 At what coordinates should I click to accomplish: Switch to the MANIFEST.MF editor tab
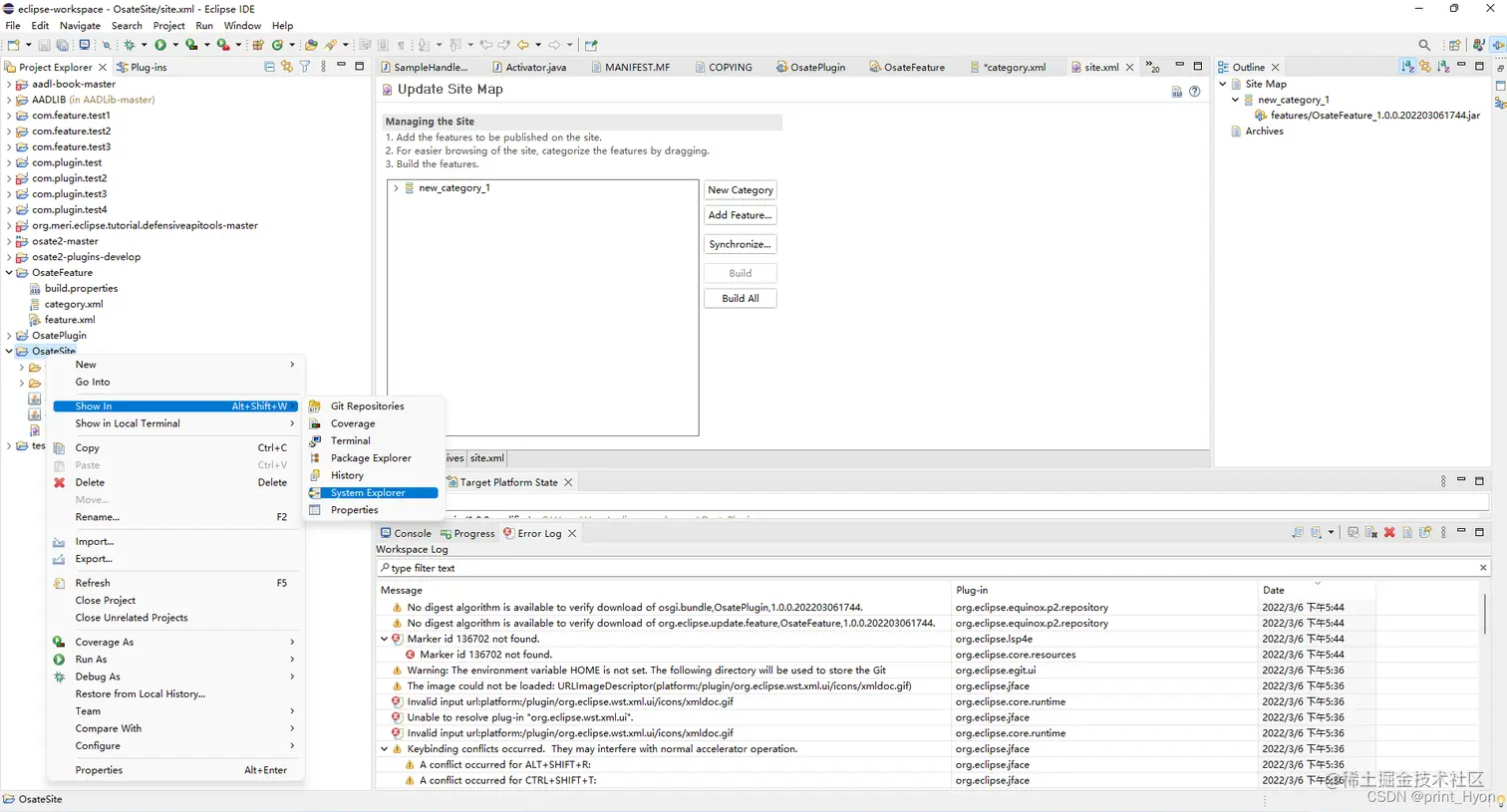point(631,67)
